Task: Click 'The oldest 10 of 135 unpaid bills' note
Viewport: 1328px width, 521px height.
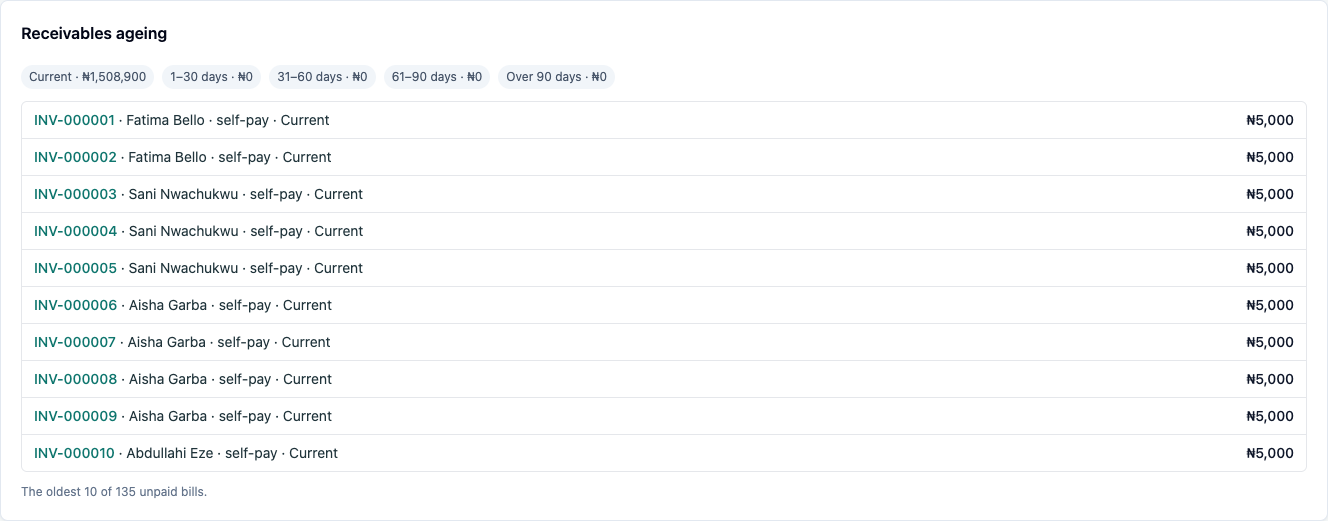Action: pos(114,492)
